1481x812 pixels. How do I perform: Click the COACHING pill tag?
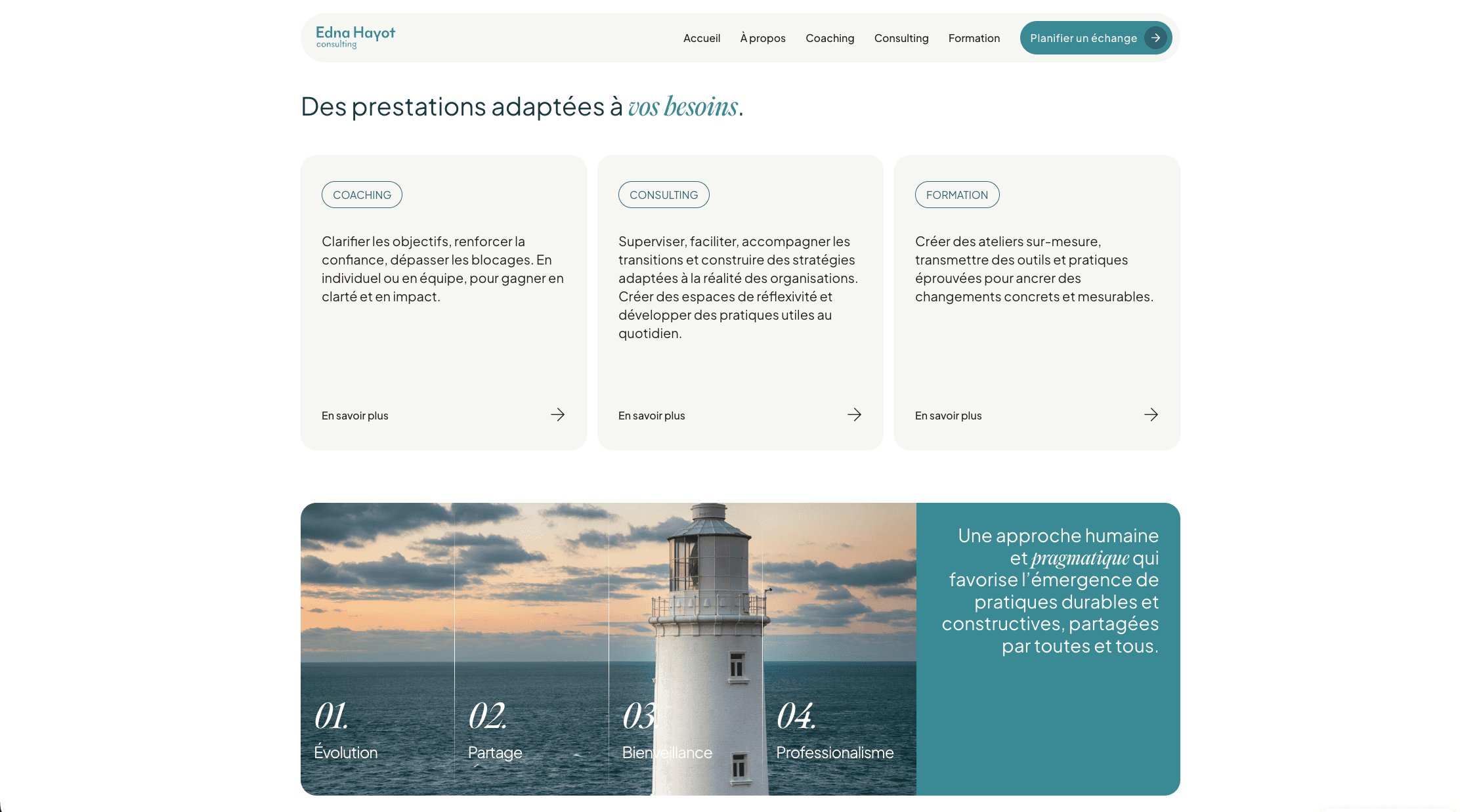(x=362, y=195)
